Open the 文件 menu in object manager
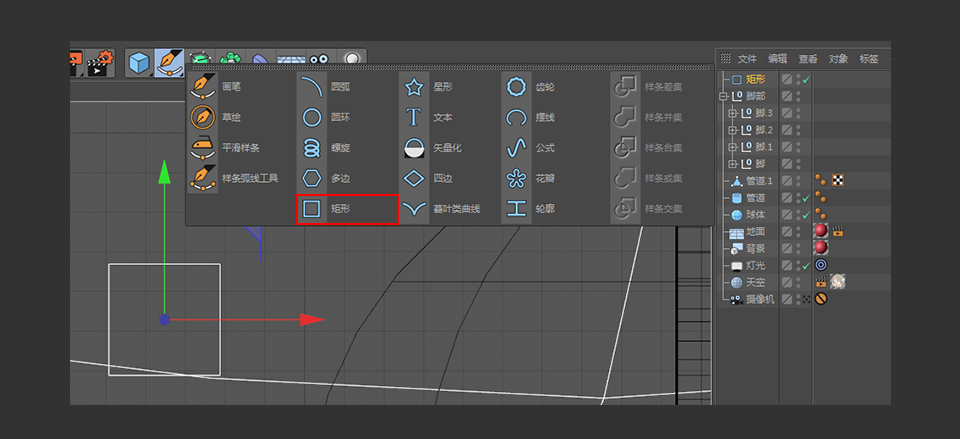 coord(747,59)
